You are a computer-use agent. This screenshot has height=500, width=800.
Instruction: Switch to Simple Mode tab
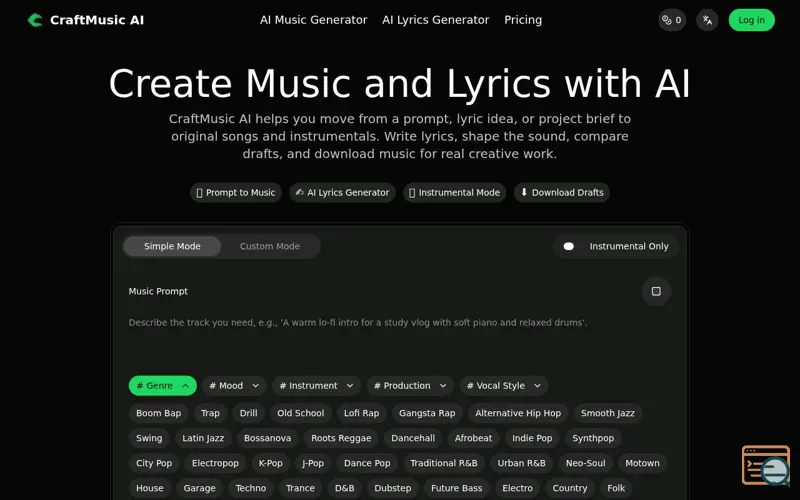click(x=172, y=246)
